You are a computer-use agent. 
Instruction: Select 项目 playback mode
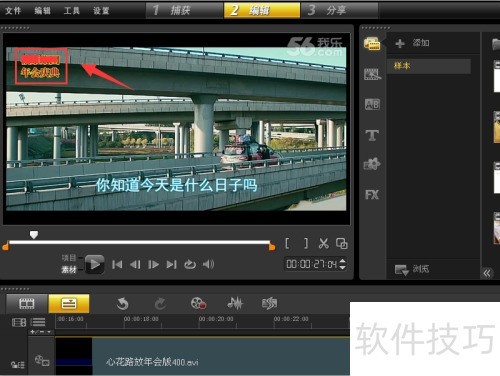(x=69, y=258)
